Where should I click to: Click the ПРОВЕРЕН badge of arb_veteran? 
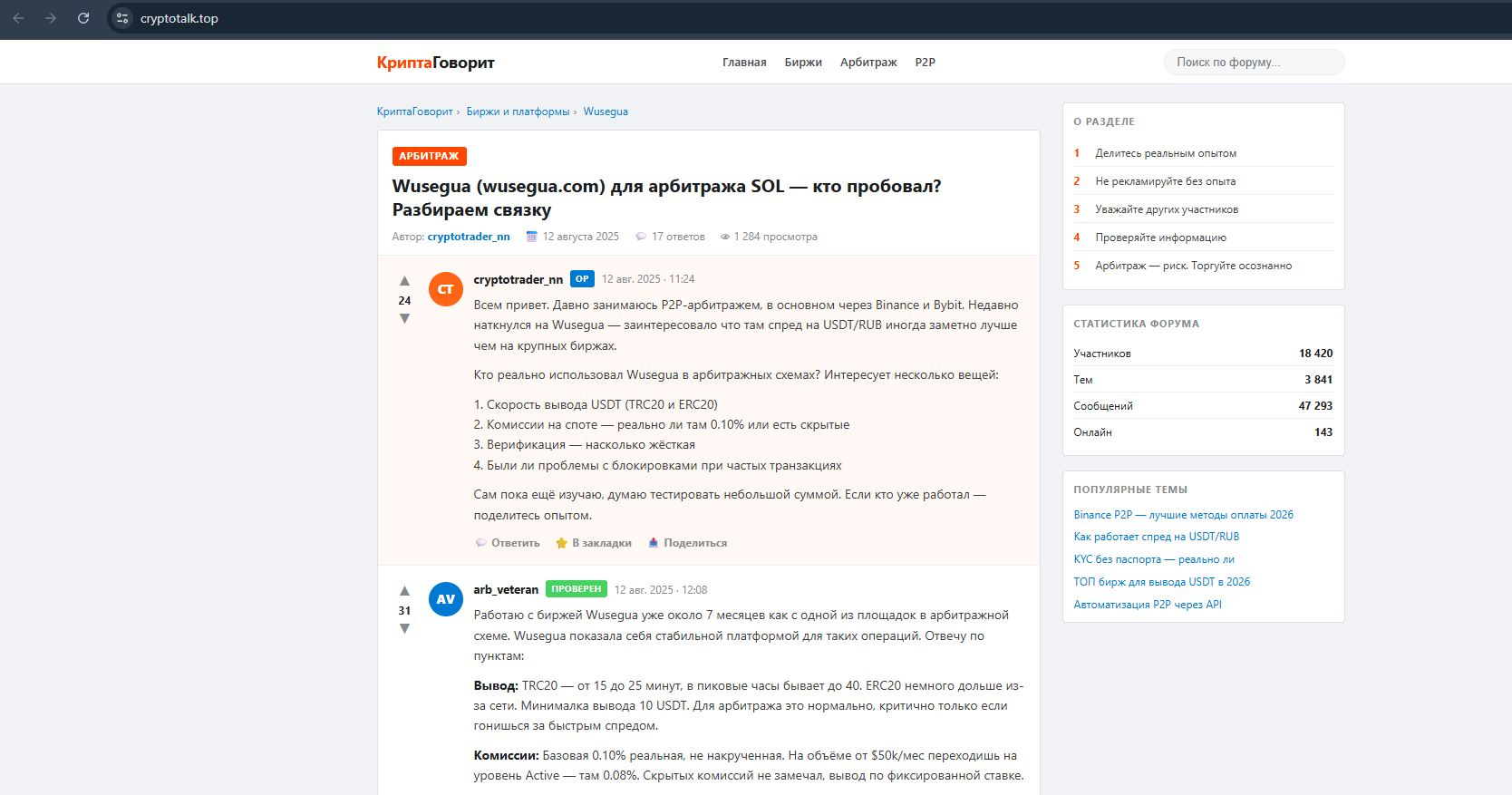coord(577,589)
